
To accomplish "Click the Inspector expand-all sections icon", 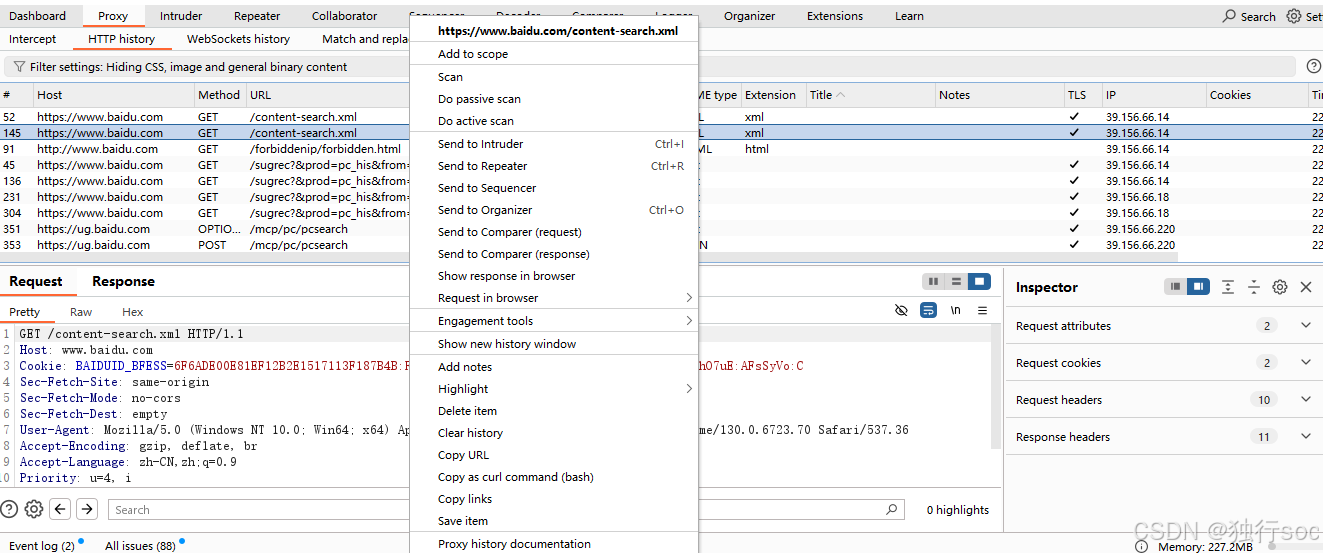I will point(1228,287).
